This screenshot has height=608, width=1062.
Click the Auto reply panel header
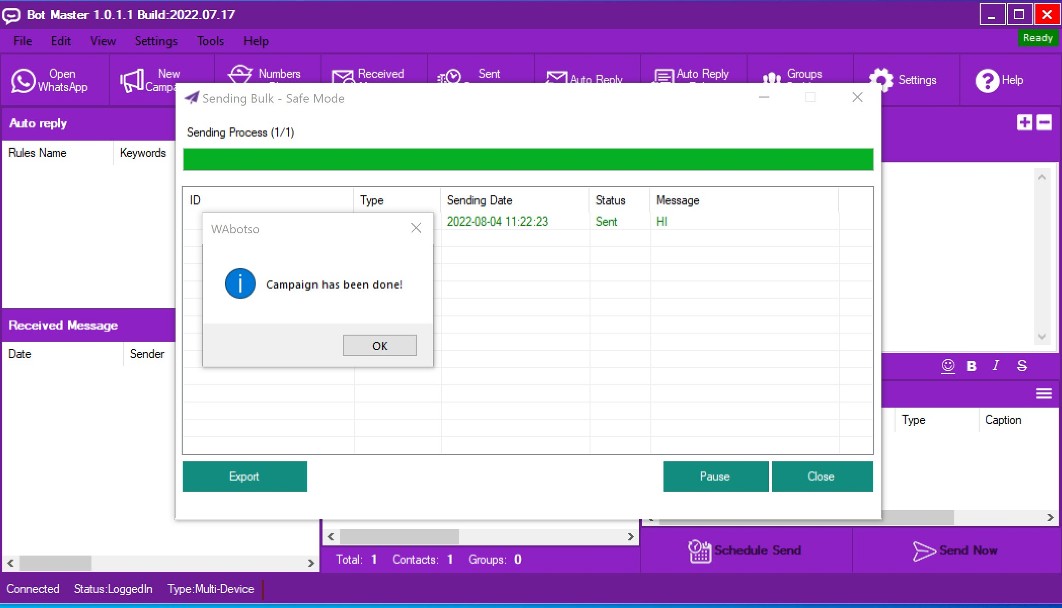(x=89, y=123)
